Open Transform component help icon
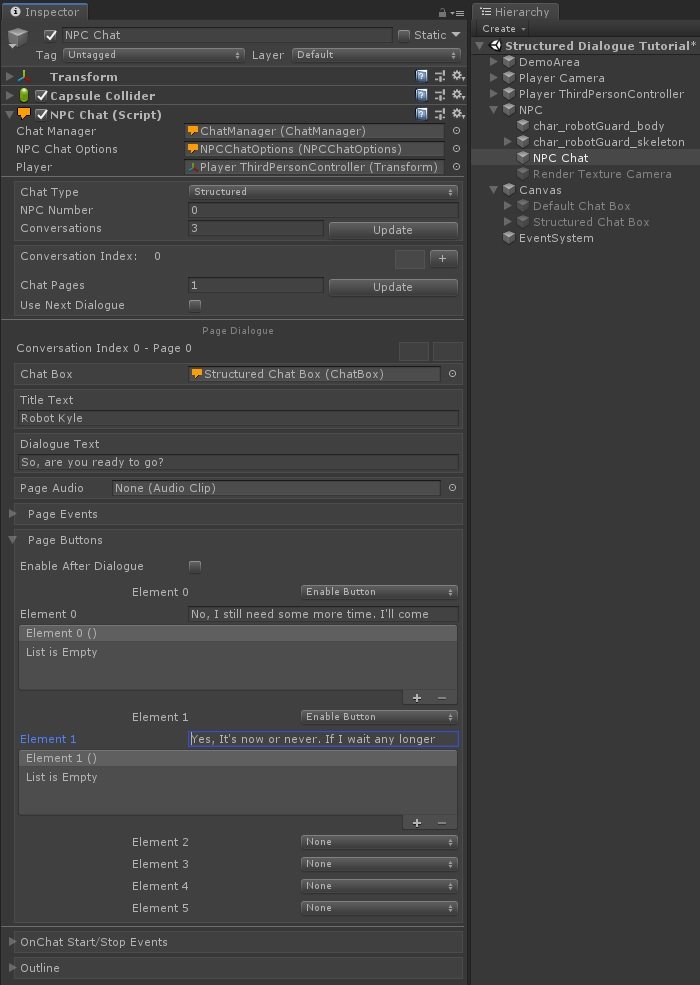Image resolution: width=700 pixels, height=985 pixels. [422, 76]
